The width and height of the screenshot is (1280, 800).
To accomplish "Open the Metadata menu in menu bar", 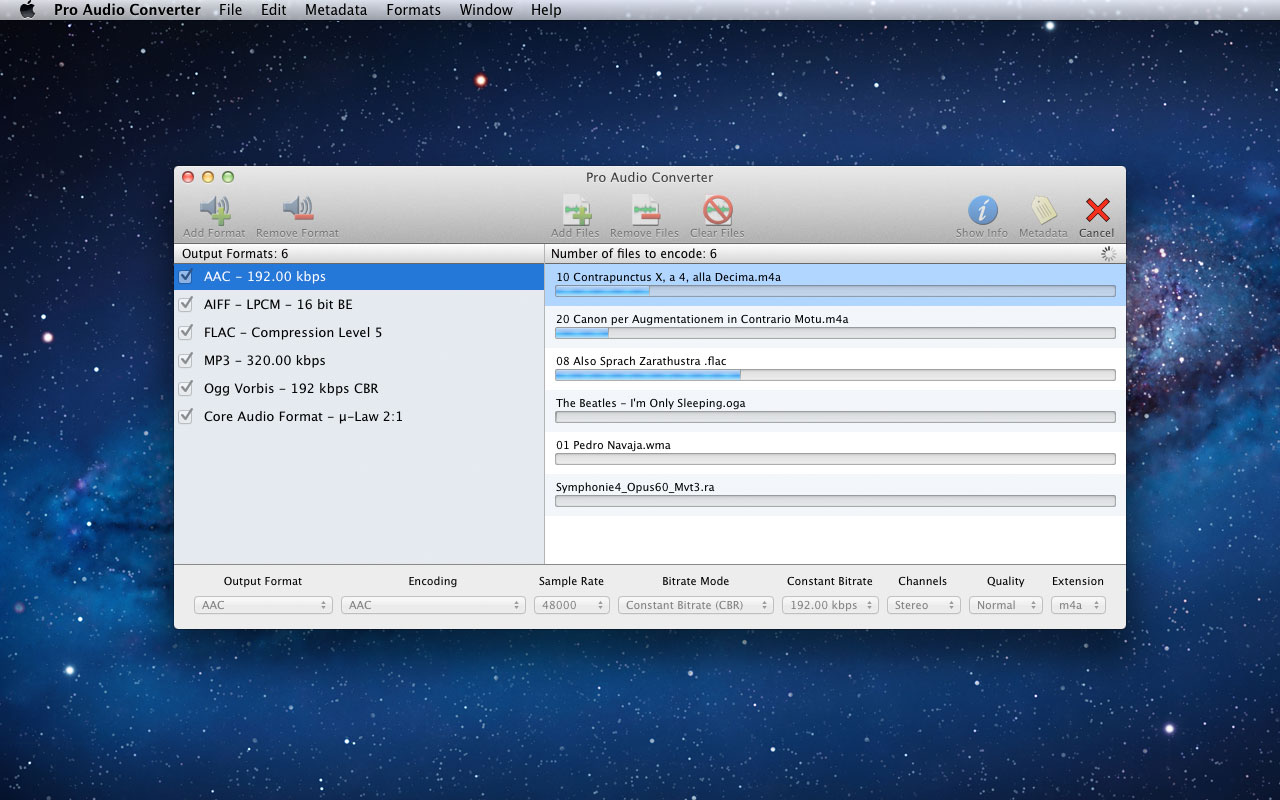I will click(335, 10).
